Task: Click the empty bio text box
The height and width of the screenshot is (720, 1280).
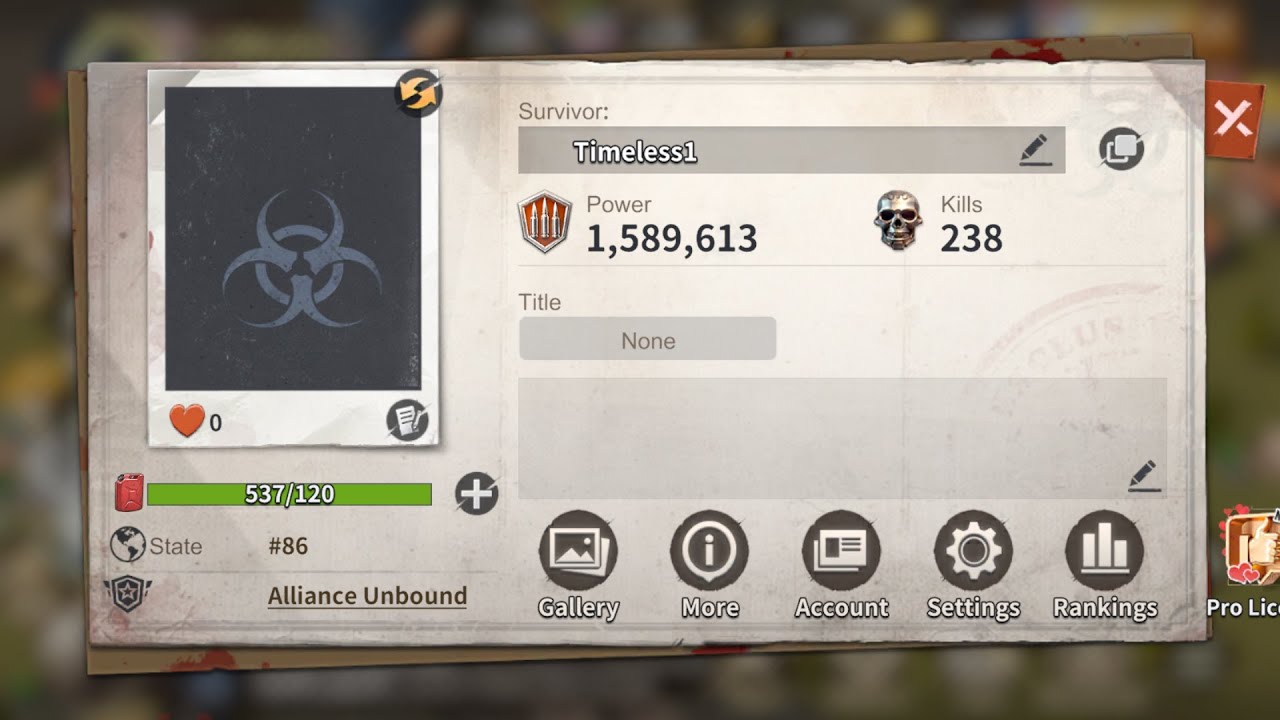Action: 842,438
